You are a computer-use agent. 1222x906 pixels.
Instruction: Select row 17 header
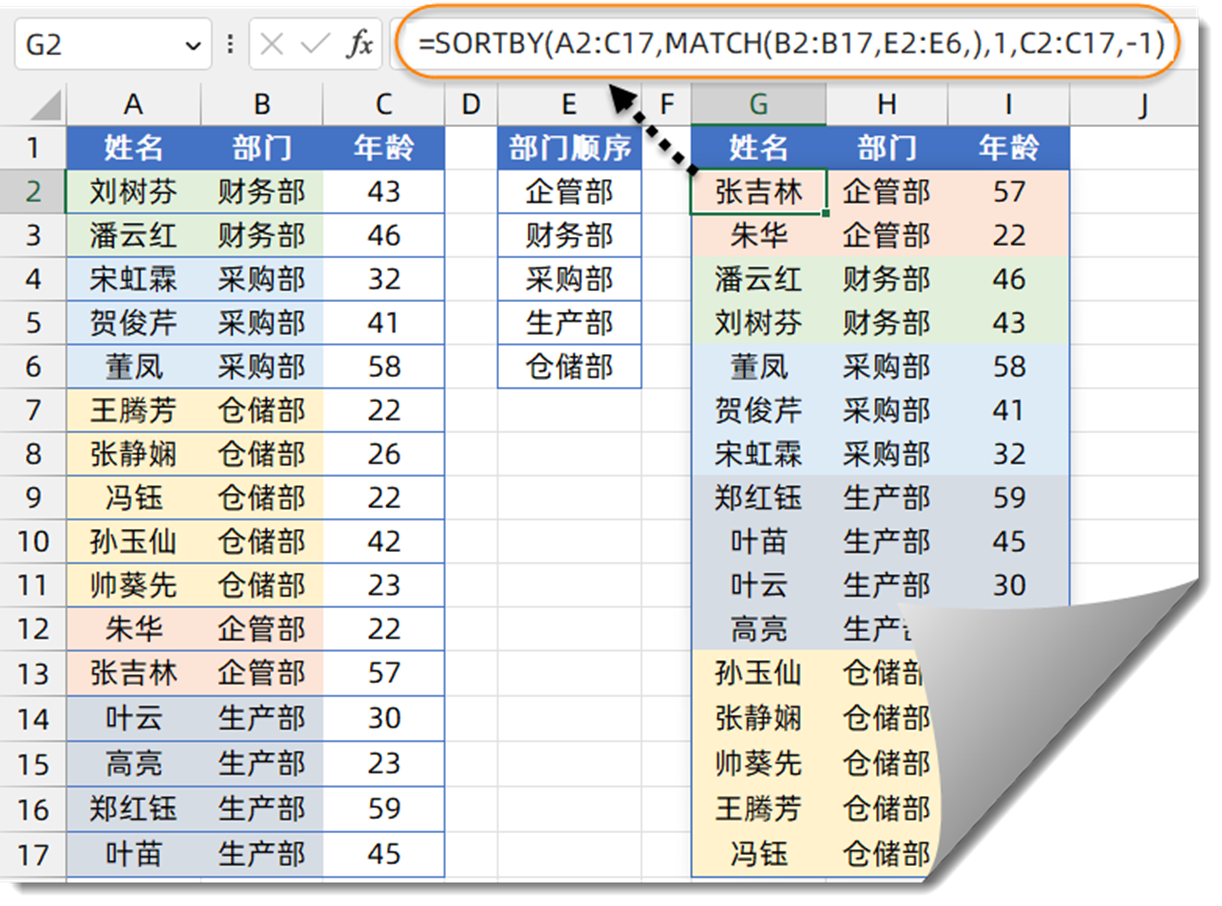point(33,854)
